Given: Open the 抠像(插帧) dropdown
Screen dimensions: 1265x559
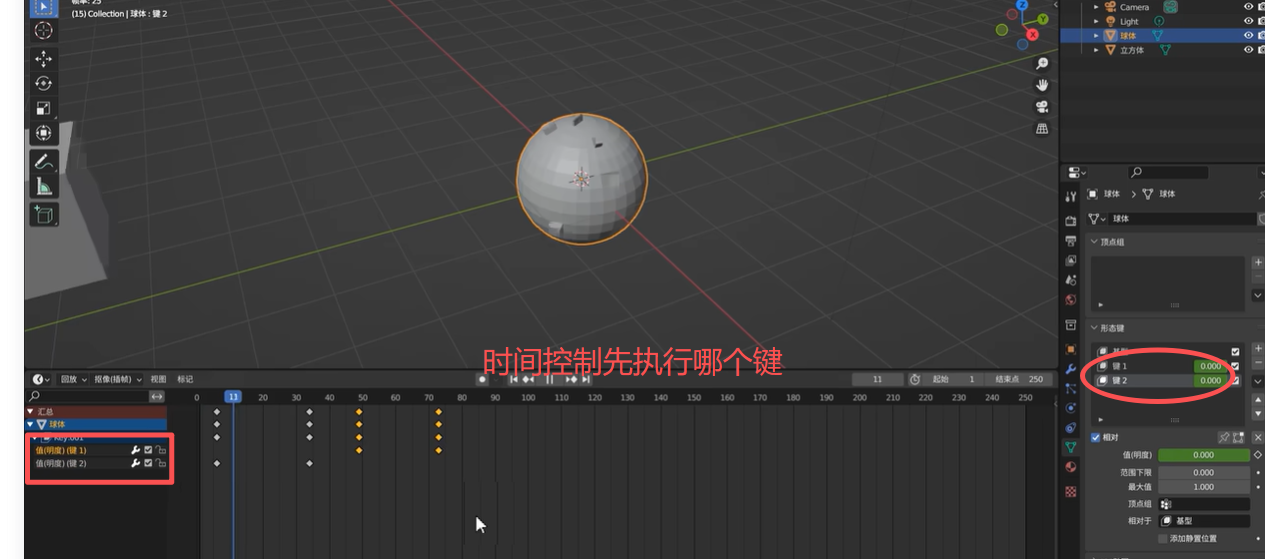Looking at the screenshot, I should (x=118, y=379).
